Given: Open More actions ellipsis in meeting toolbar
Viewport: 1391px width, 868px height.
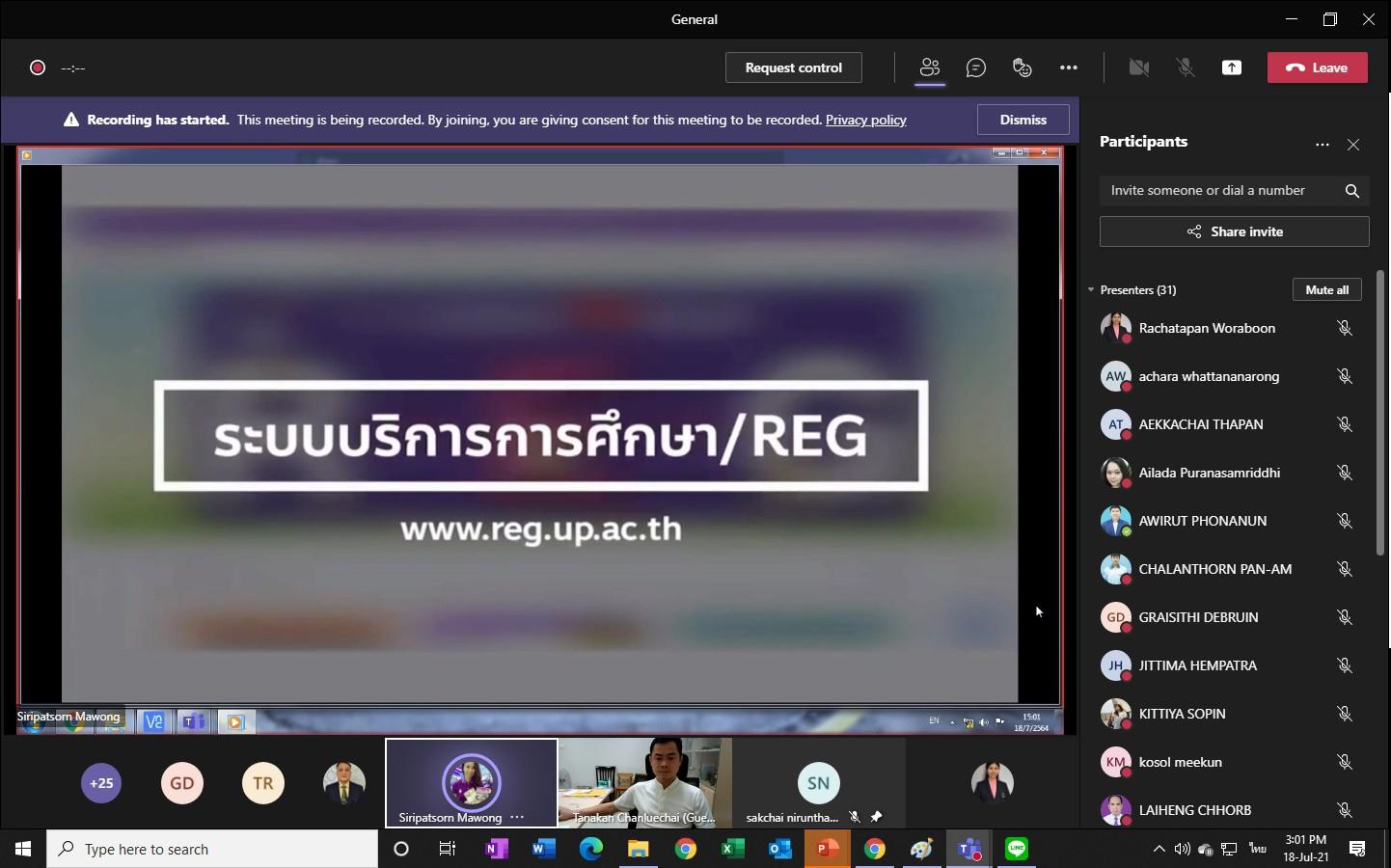Looking at the screenshot, I should [x=1069, y=68].
